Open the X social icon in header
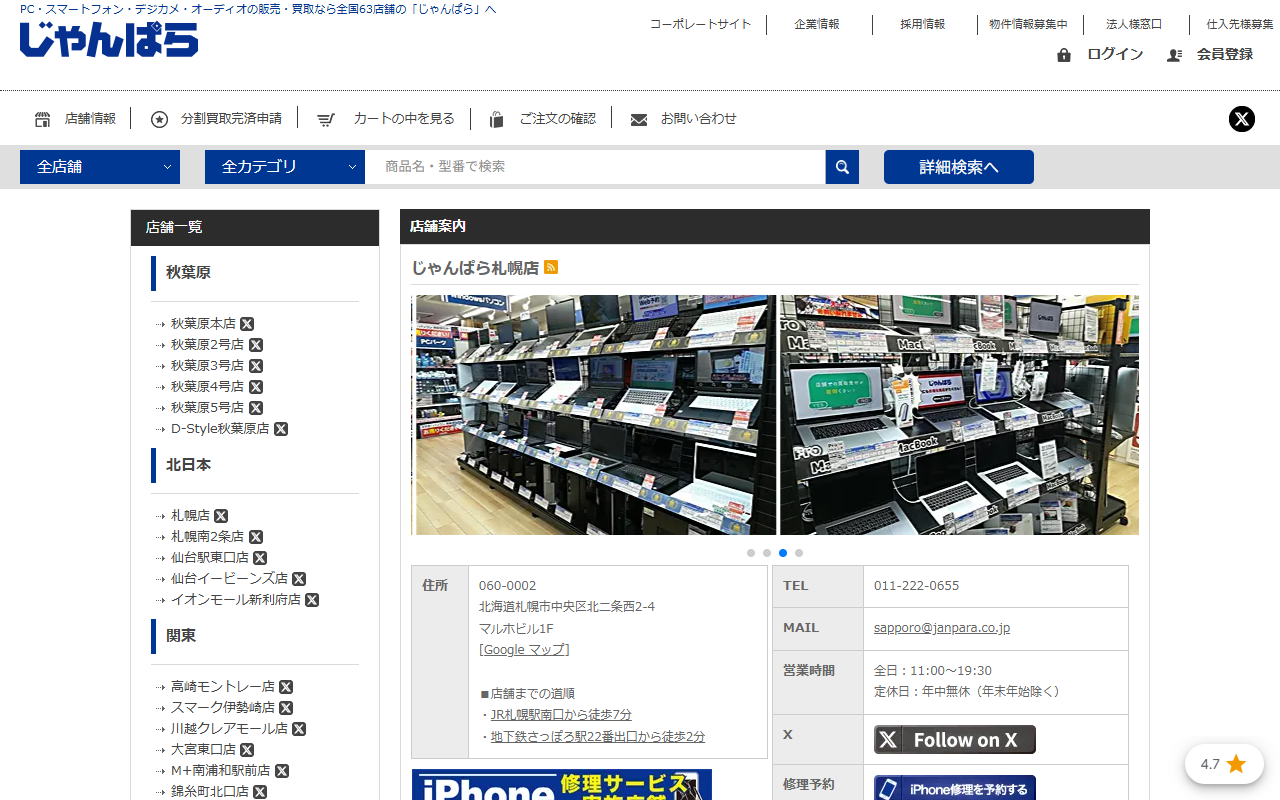Viewport: 1280px width, 800px height. [1242, 119]
